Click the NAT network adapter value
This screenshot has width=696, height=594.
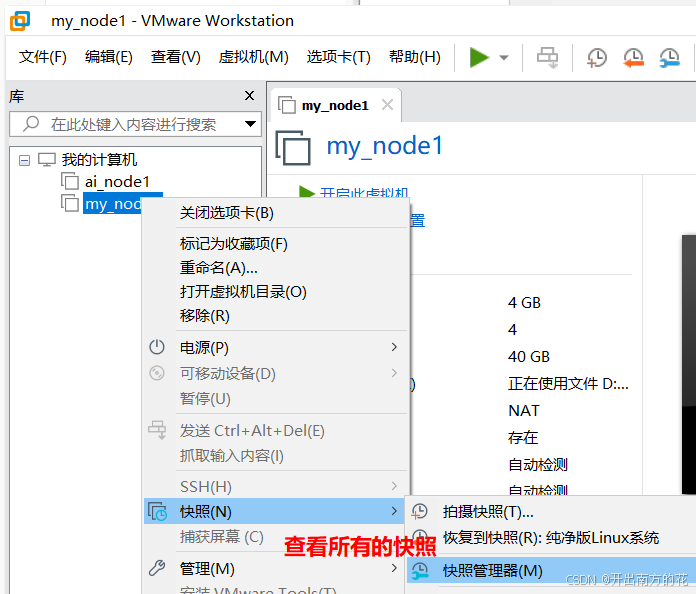tap(524, 411)
